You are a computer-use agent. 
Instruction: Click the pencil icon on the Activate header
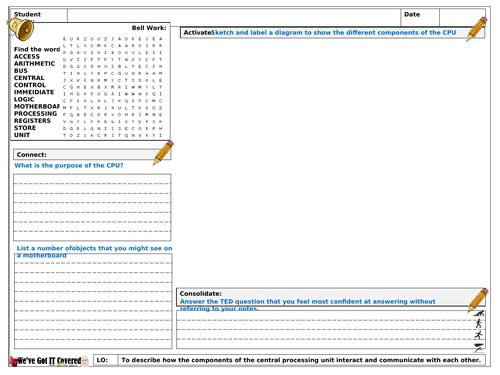click(477, 29)
